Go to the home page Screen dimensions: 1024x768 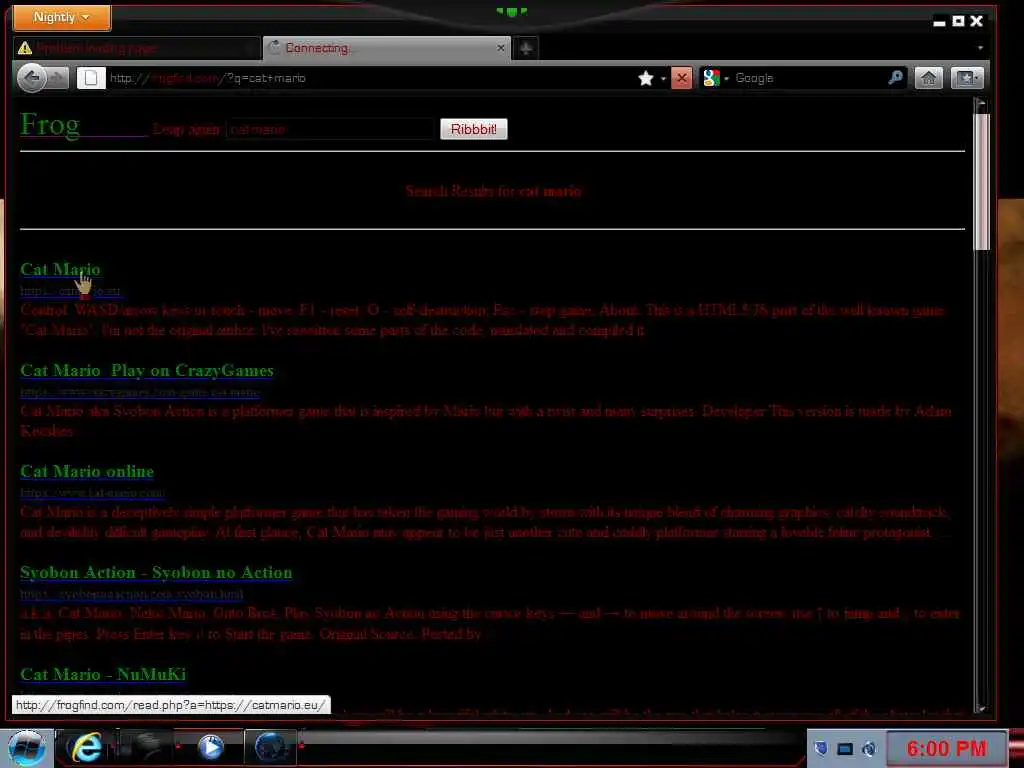[x=928, y=78]
